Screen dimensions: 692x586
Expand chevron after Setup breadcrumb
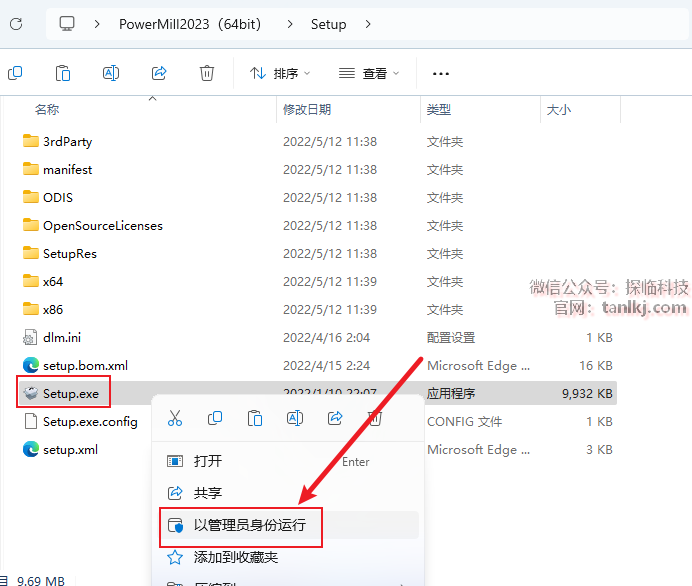(x=368, y=24)
